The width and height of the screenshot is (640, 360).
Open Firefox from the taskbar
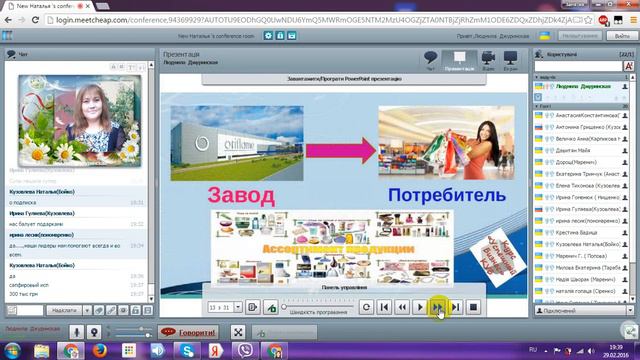point(100,351)
